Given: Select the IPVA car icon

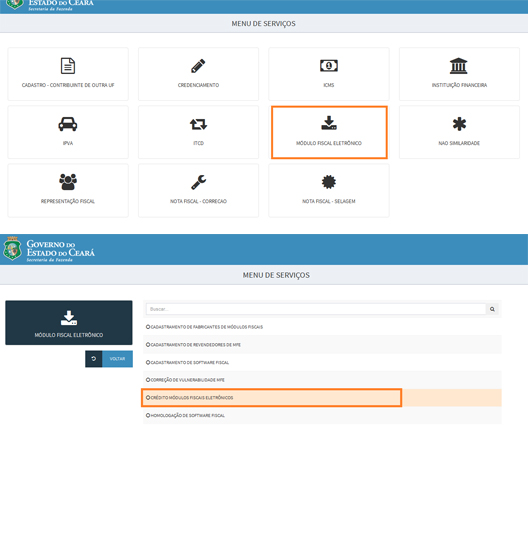Looking at the screenshot, I should (x=68, y=124).
